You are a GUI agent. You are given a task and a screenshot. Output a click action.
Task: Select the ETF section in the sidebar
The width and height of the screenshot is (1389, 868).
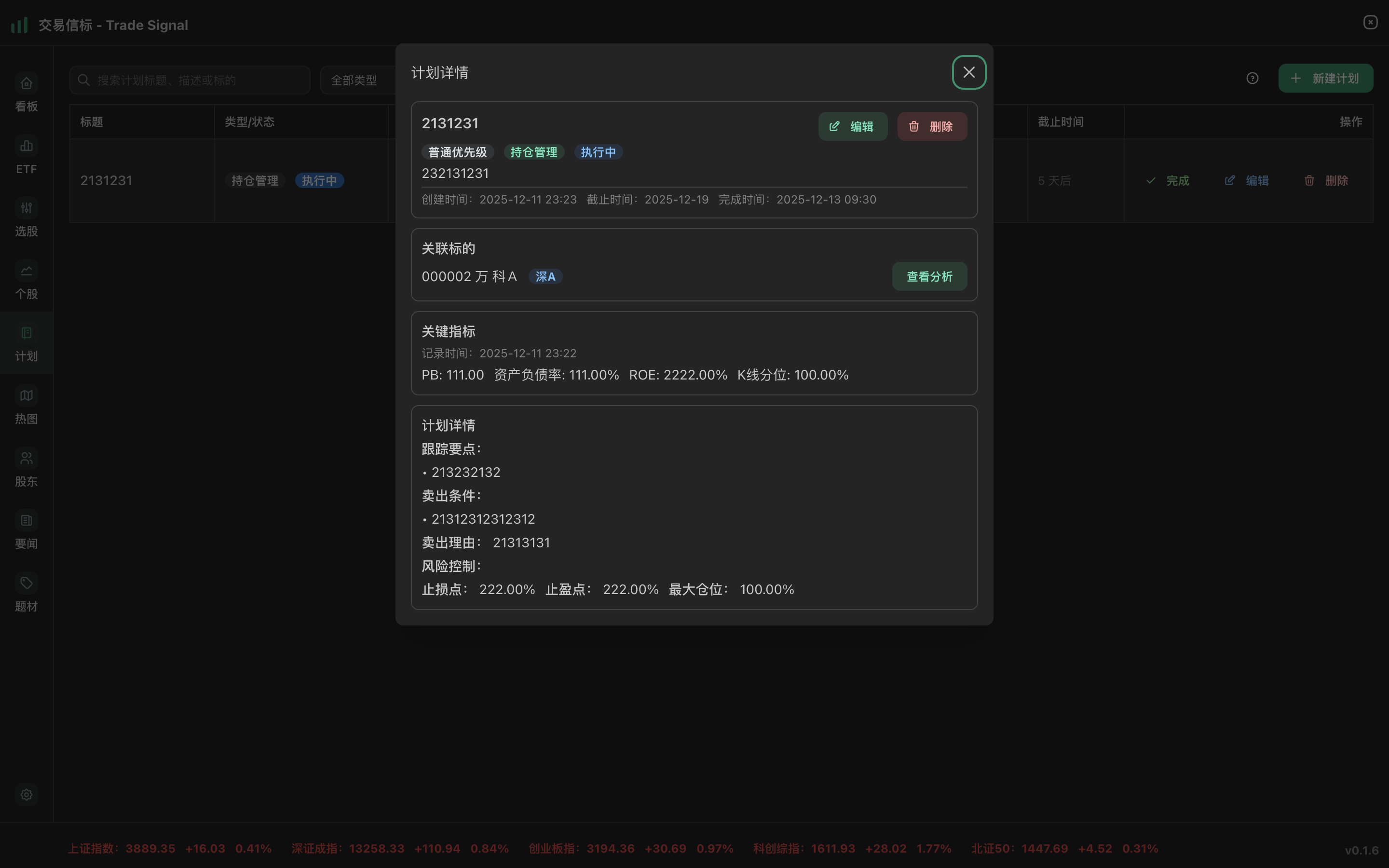[x=26, y=156]
